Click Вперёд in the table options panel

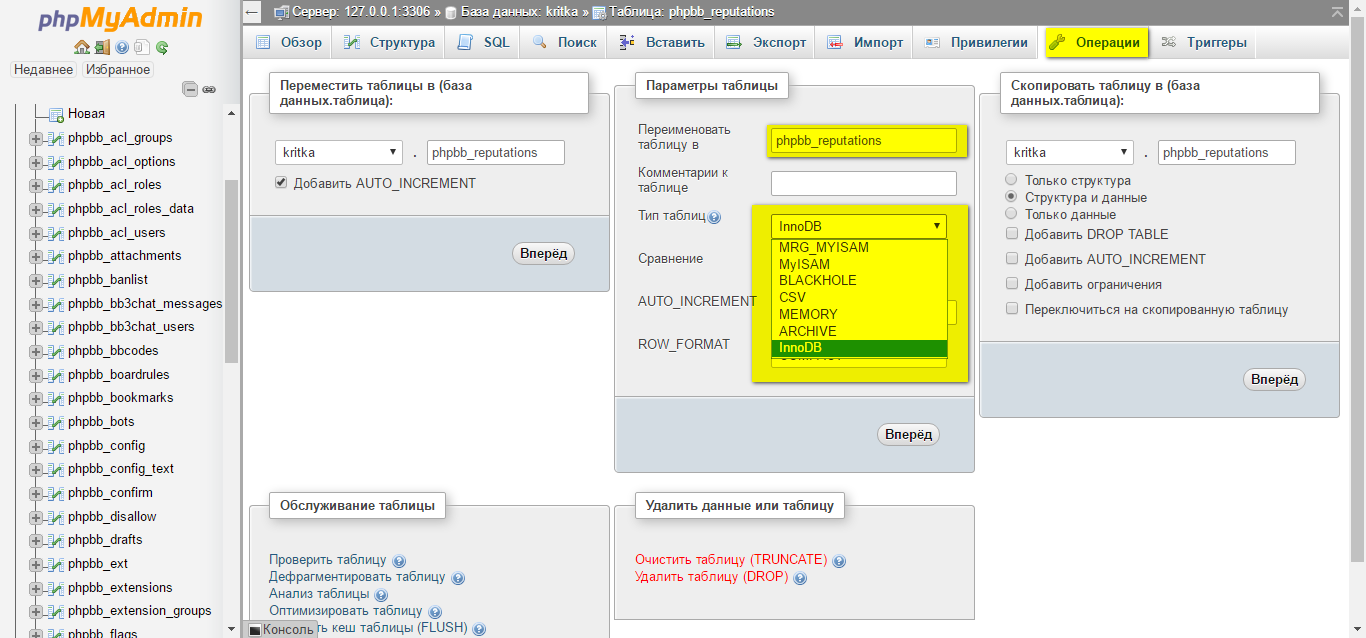click(x=908, y=434)
